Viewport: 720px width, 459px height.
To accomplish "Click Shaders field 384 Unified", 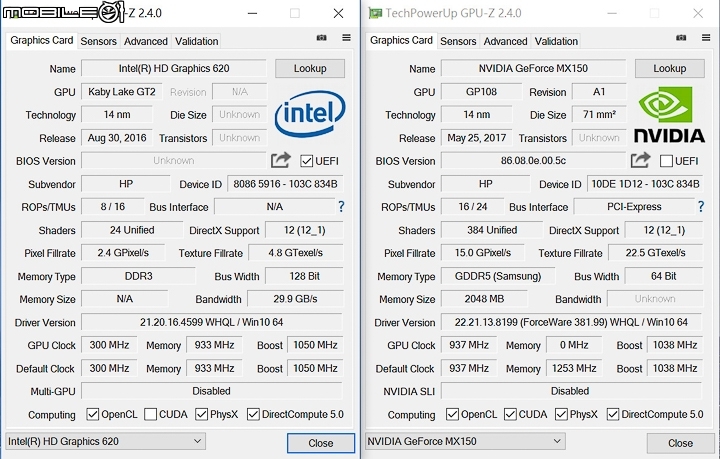I will [x=492, y=230].
